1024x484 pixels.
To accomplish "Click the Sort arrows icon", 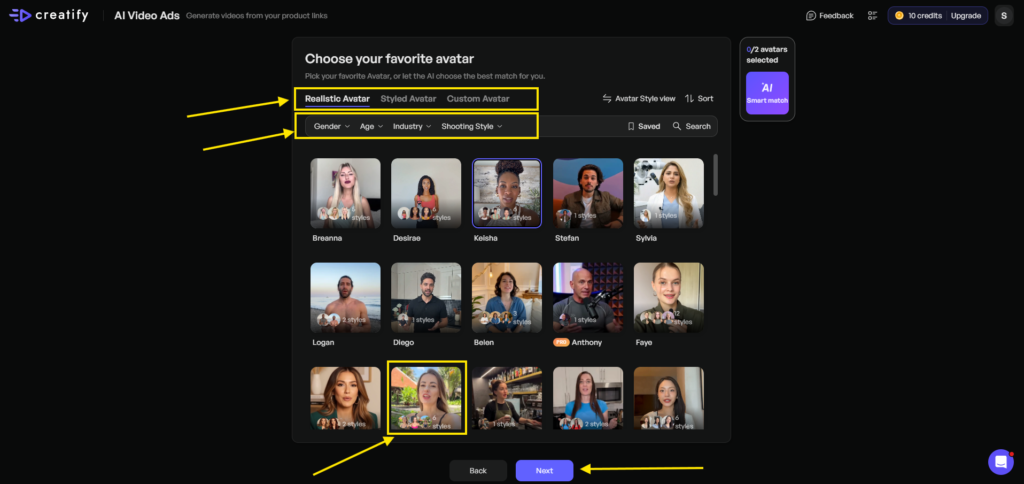I will coord(689,99).
